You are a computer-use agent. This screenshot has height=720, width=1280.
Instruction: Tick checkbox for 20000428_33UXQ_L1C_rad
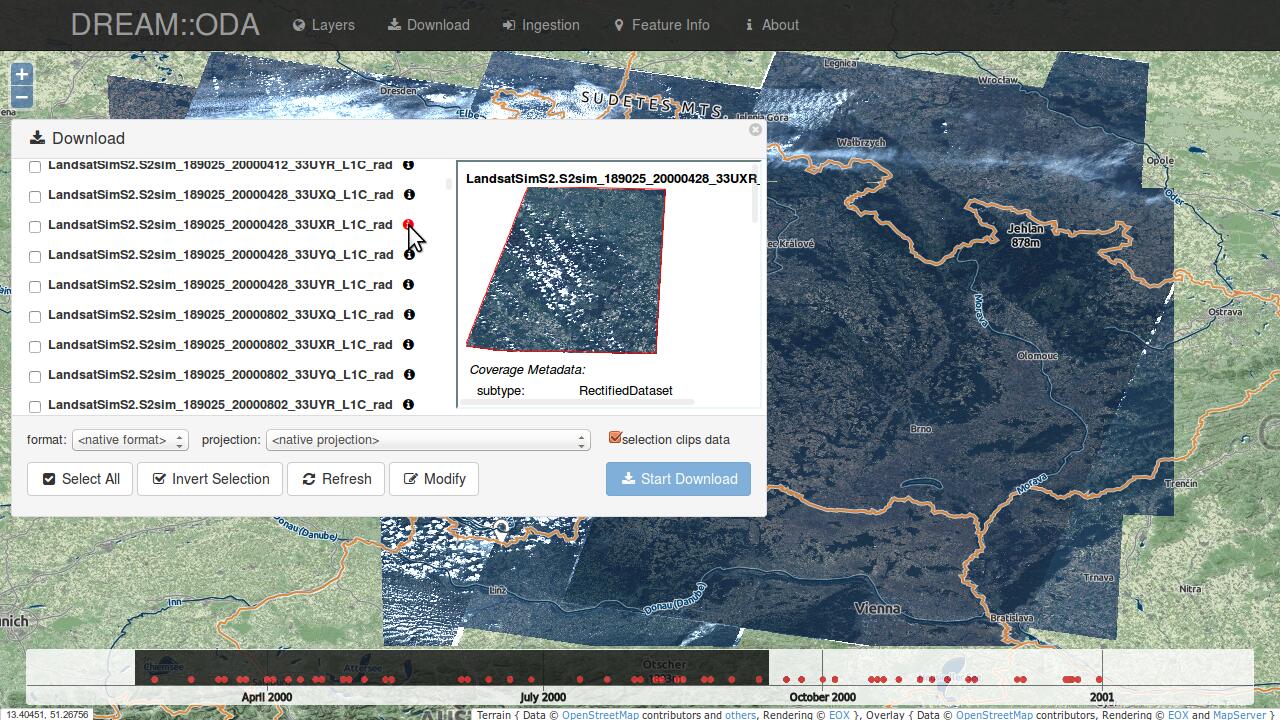[35, 196]
